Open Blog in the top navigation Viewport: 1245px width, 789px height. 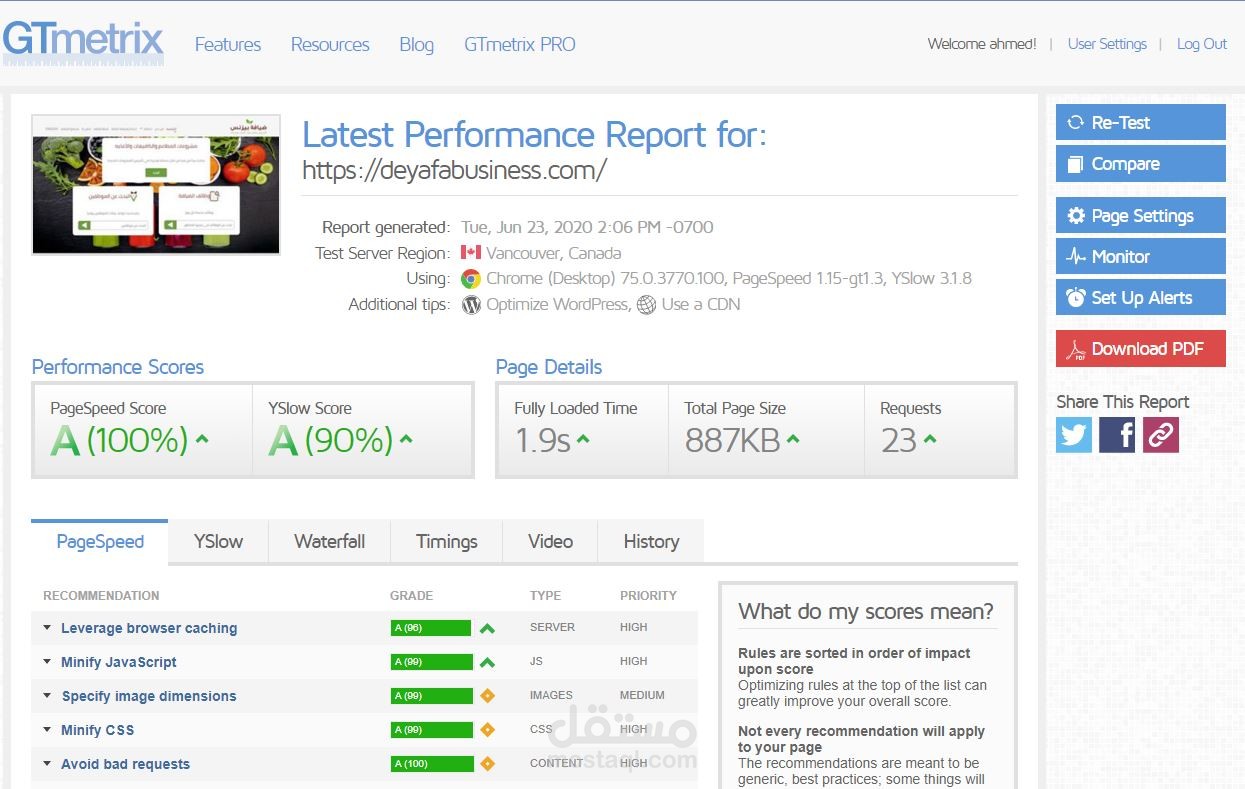pyautogui.click(x=416, y=44)
